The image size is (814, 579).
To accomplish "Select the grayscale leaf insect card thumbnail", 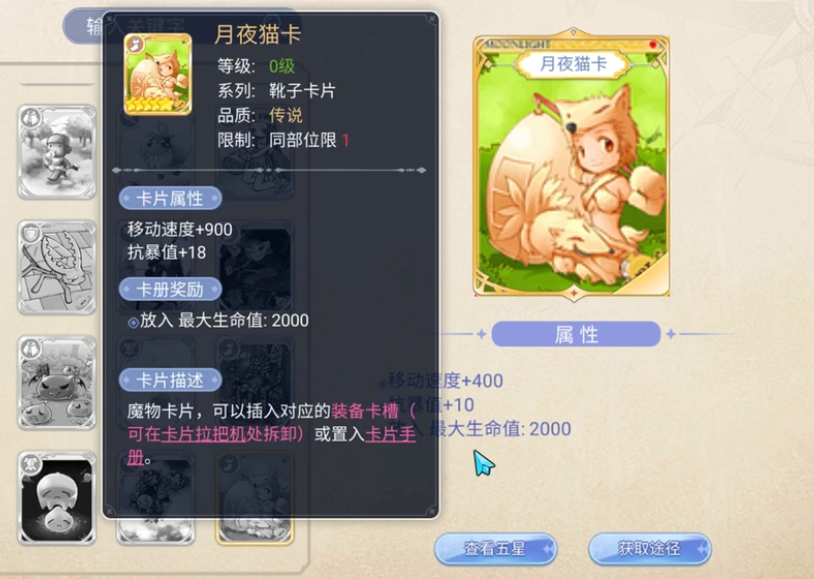I will coord(57,267).
